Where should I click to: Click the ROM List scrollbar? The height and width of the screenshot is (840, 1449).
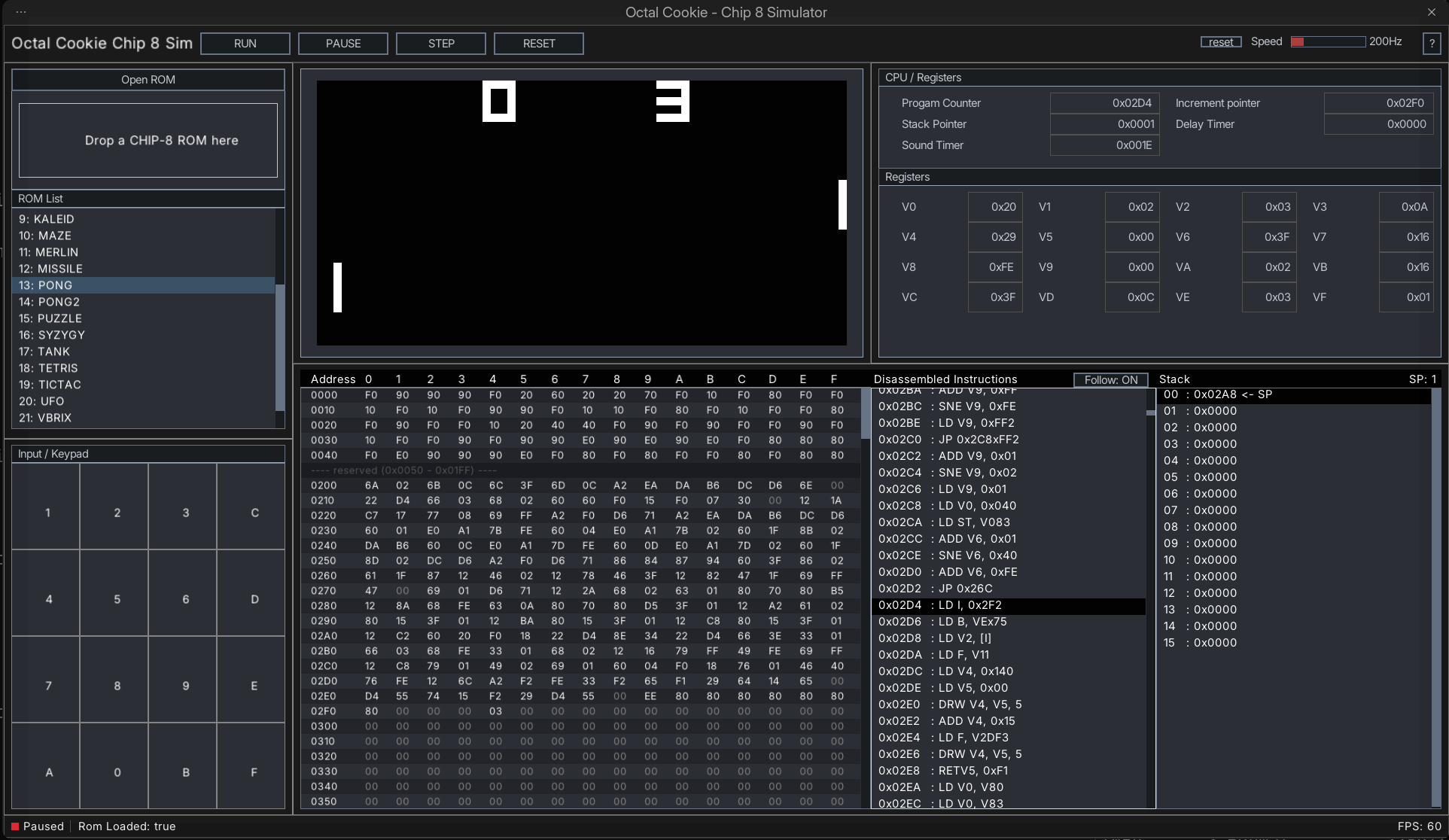280,347
